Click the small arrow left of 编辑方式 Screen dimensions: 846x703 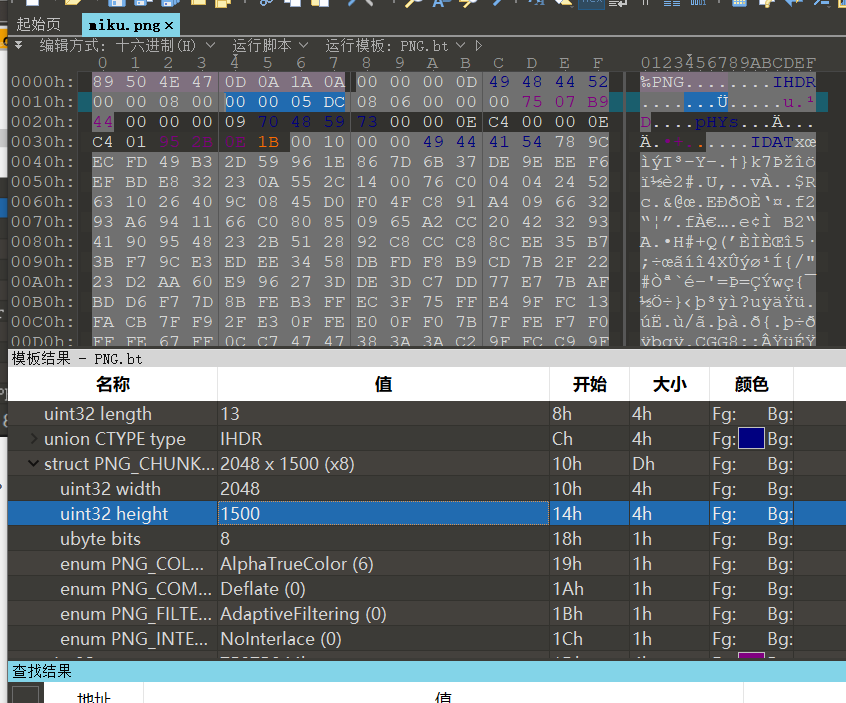tap(18, 46)
